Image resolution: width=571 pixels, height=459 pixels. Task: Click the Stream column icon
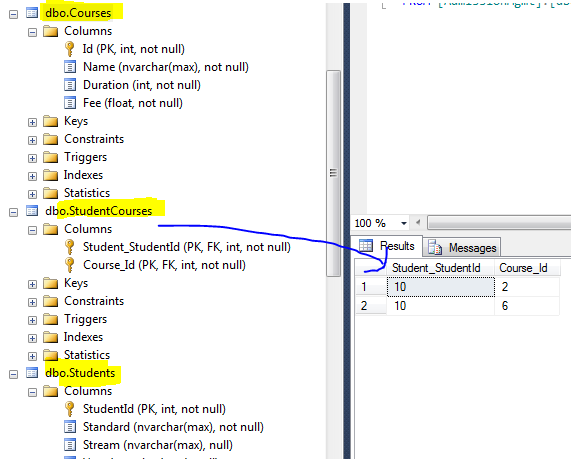(x=70, y=445)
